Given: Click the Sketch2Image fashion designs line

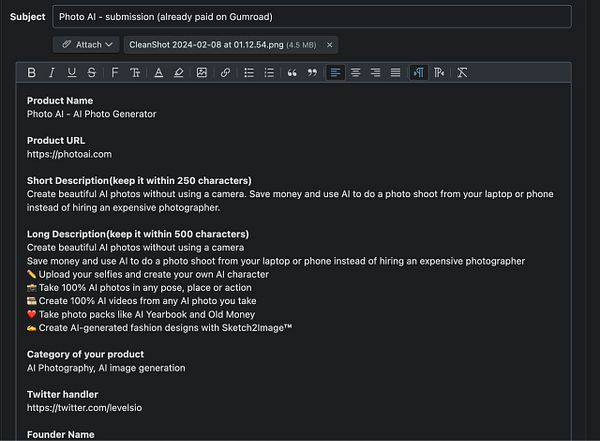Looking at the screenshot, I should coord(160,328).
